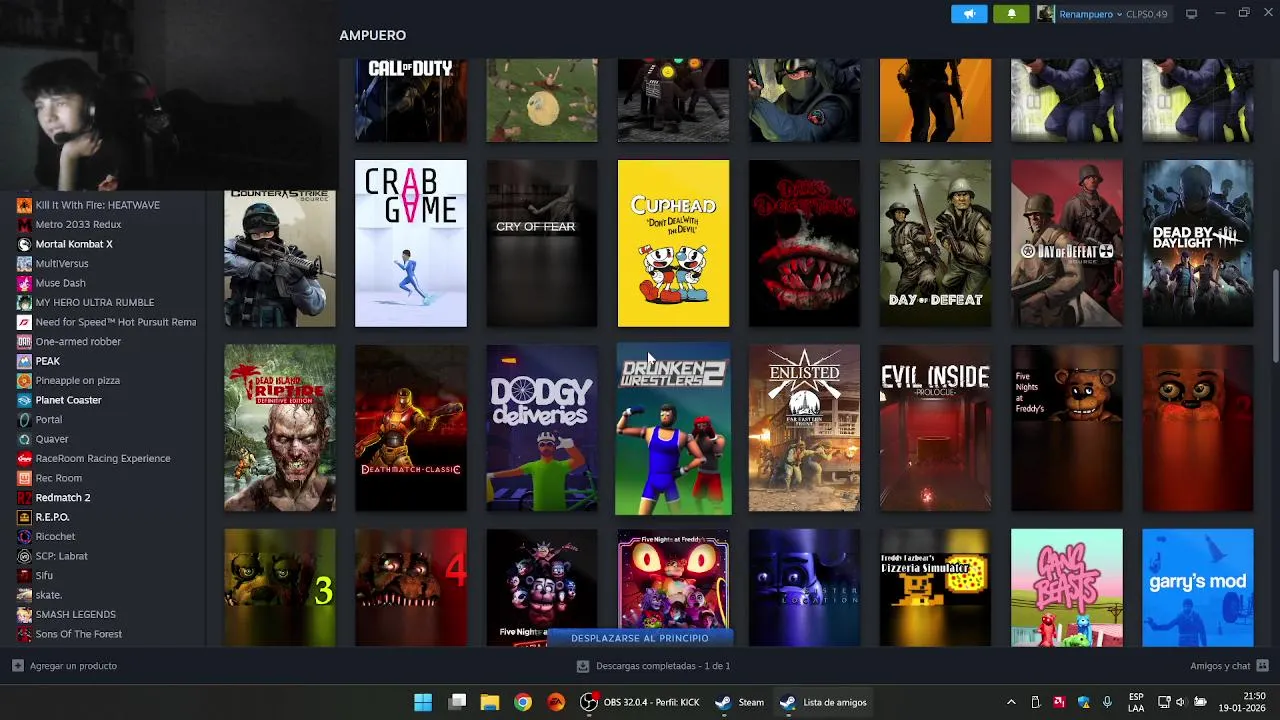The width and height of the screenshot is (1280, 720).
Task: Click the Renampuero profile avatar
Action: pos(1045,14)
